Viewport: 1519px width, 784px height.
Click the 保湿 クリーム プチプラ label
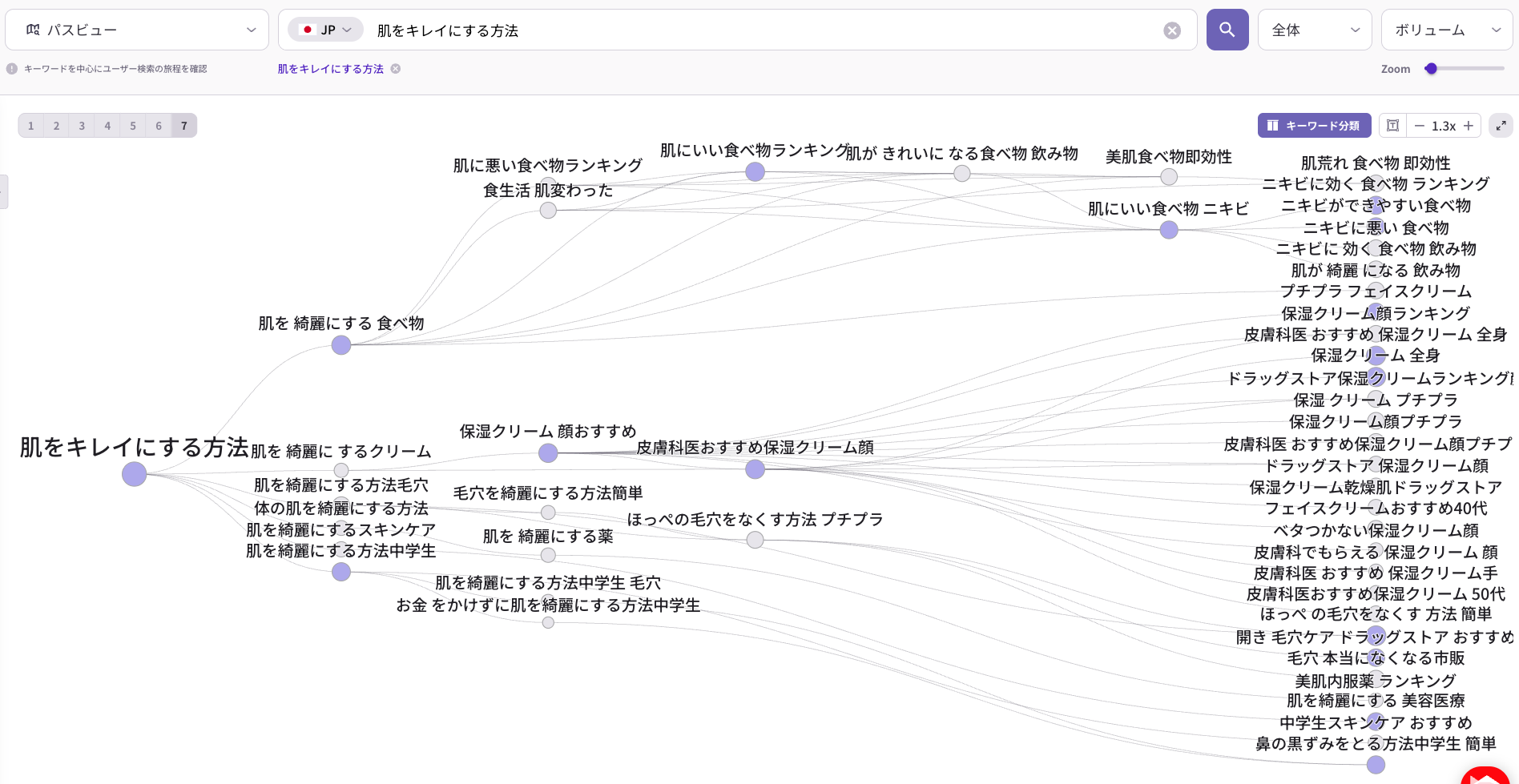[1376, 400]
